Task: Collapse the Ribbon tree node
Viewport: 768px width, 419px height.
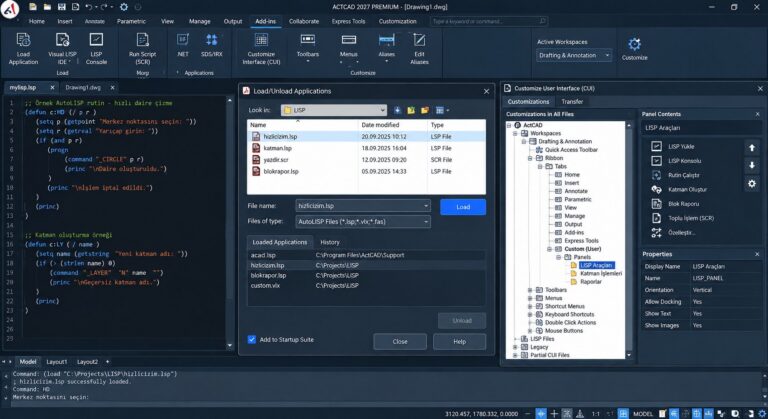Action: [x=529, y=158]
